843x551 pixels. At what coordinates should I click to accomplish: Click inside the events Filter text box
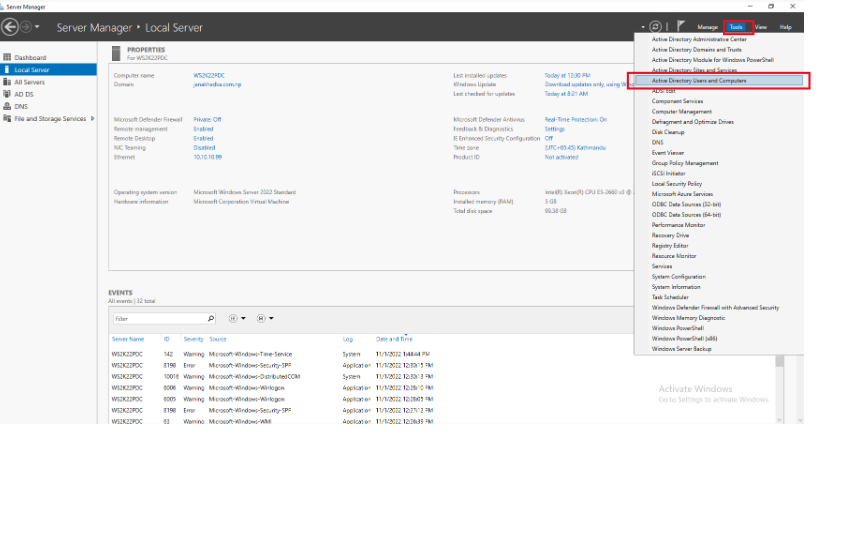point(158,319)
